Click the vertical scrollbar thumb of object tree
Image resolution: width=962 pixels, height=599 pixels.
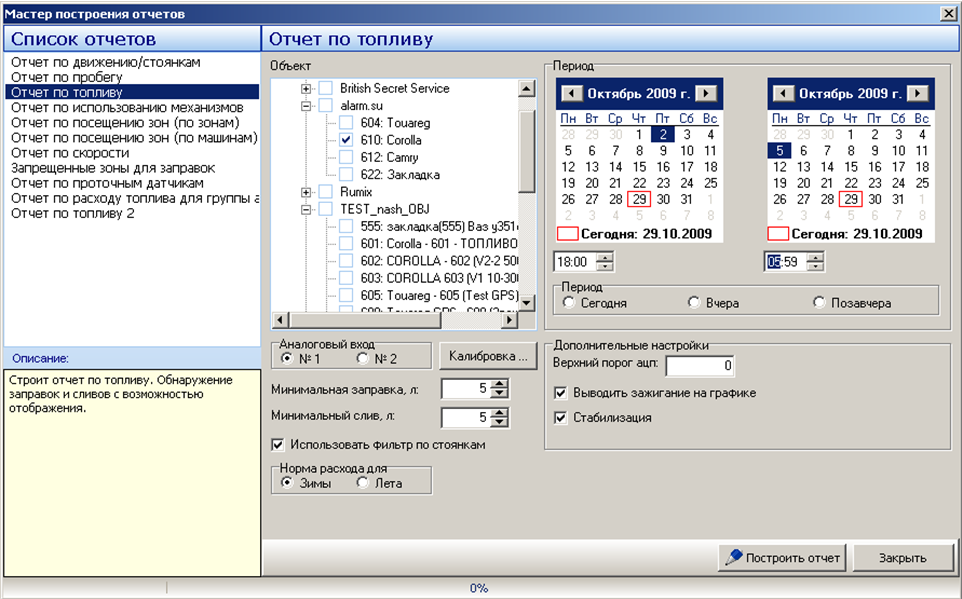[526, 152]
